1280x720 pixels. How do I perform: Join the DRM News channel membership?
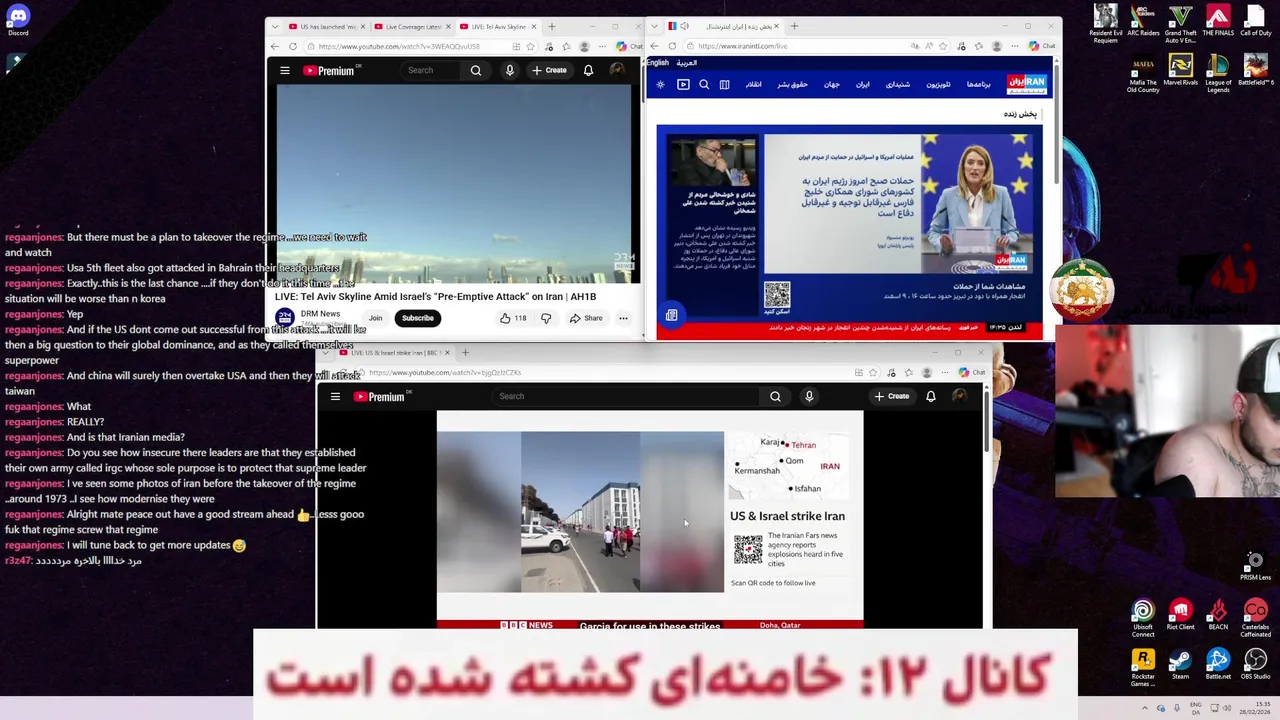tap(375, 318)
